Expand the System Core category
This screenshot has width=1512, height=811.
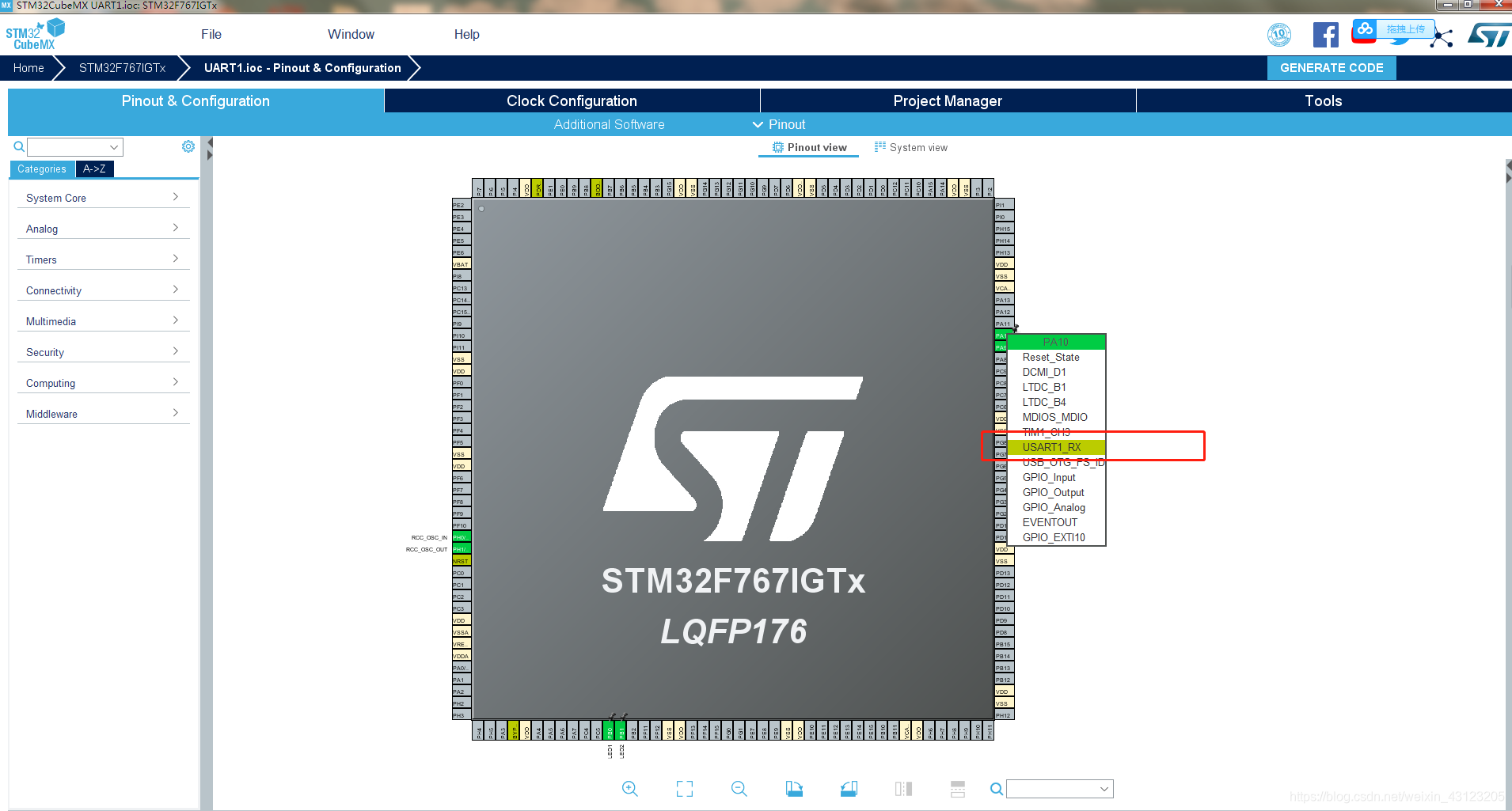tap(103, 198)
